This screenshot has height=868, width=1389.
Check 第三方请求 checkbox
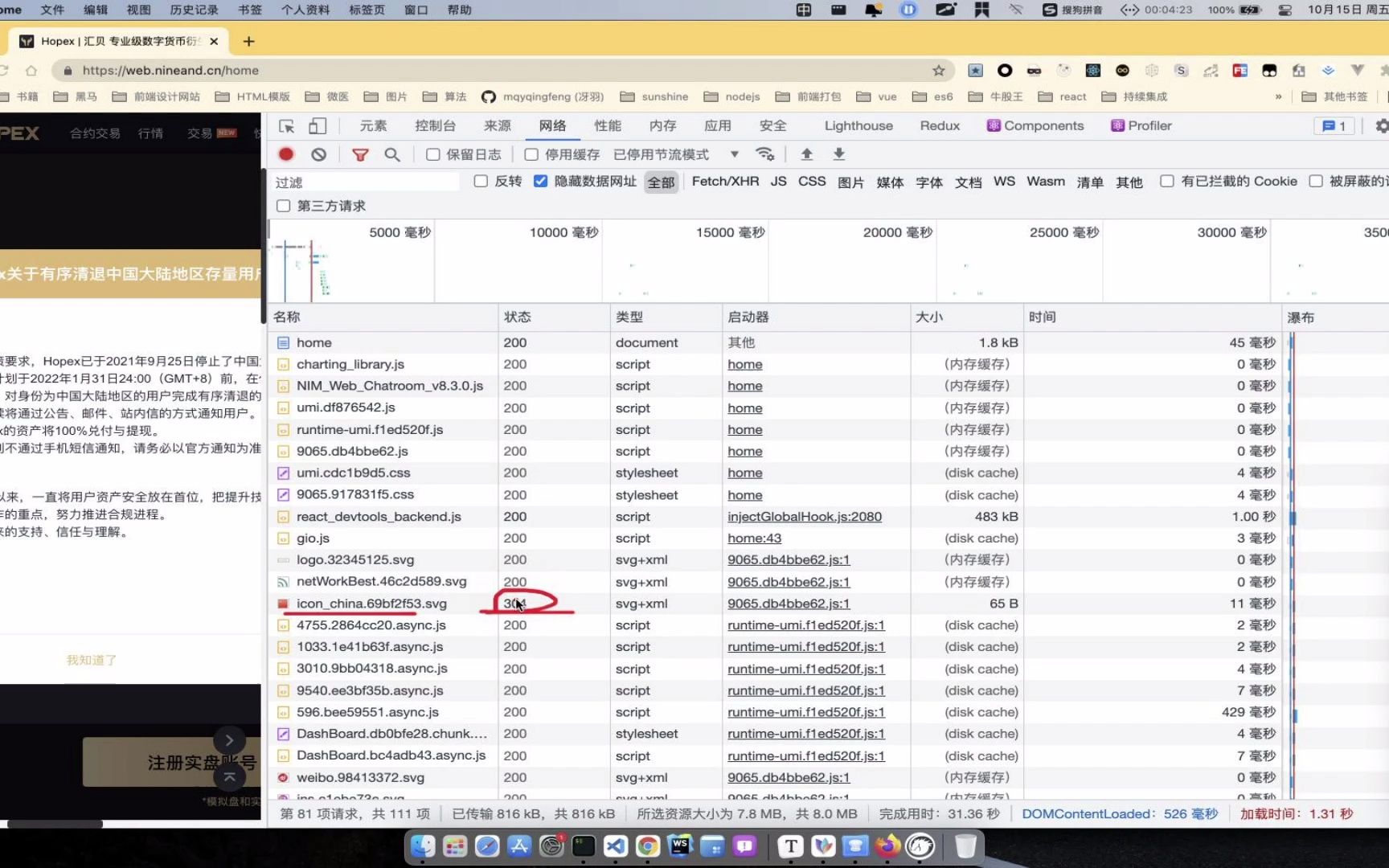click(283, 206)
